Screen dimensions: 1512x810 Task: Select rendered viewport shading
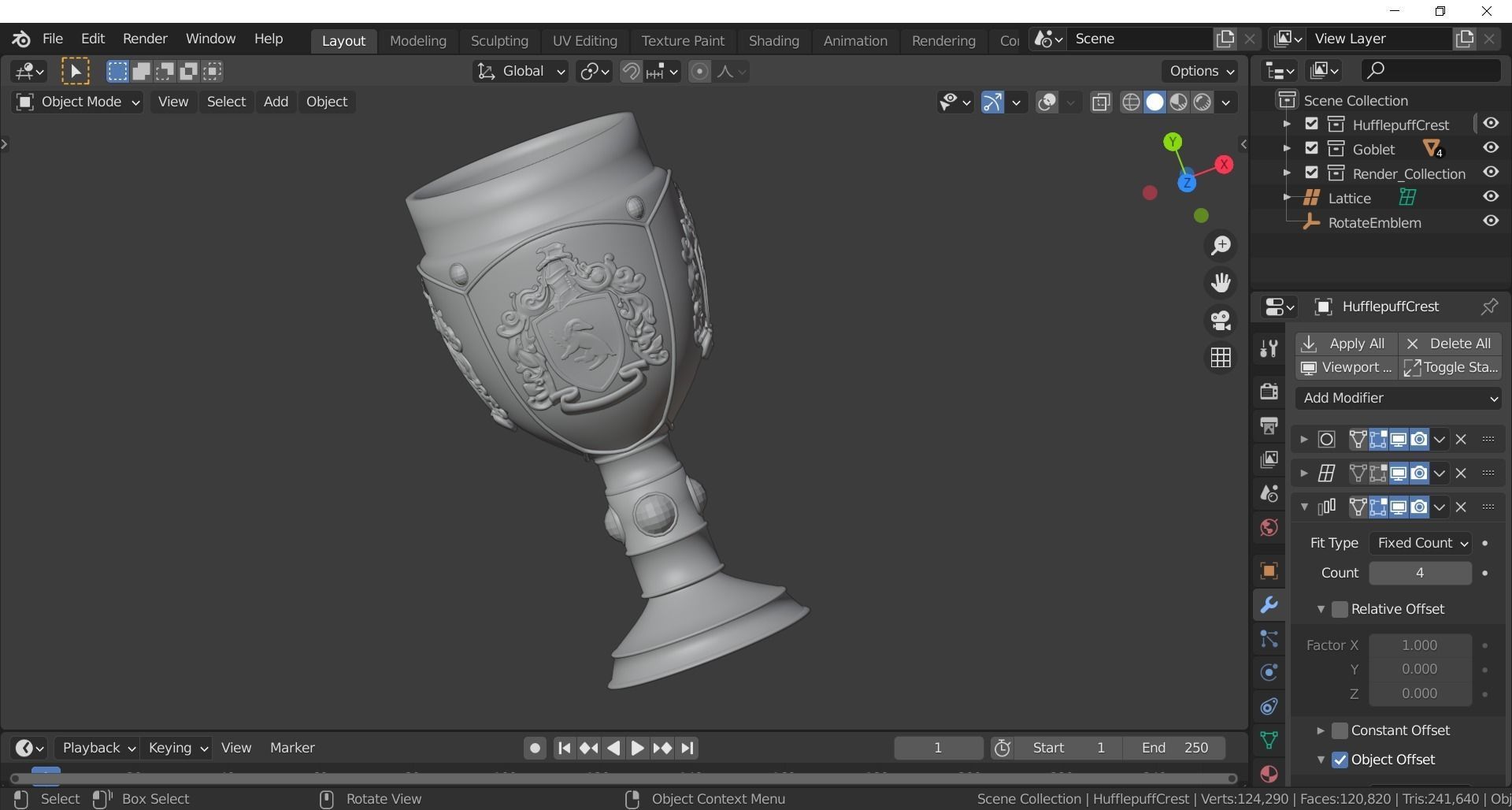pos(1202,102)
